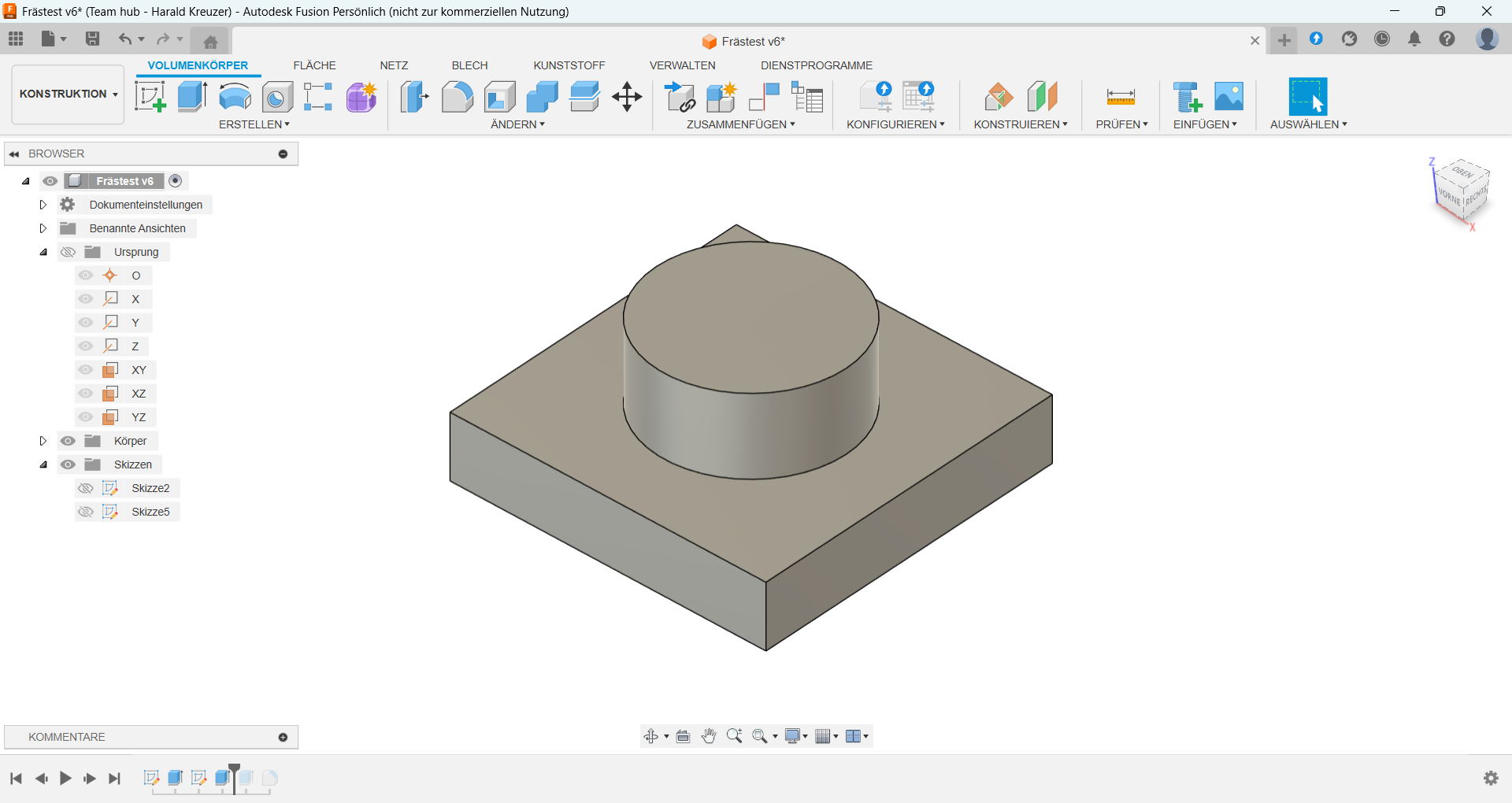Switch to the BLECH tab
This screenshot has height=803, width=1512.
click(x=469, y=65)
